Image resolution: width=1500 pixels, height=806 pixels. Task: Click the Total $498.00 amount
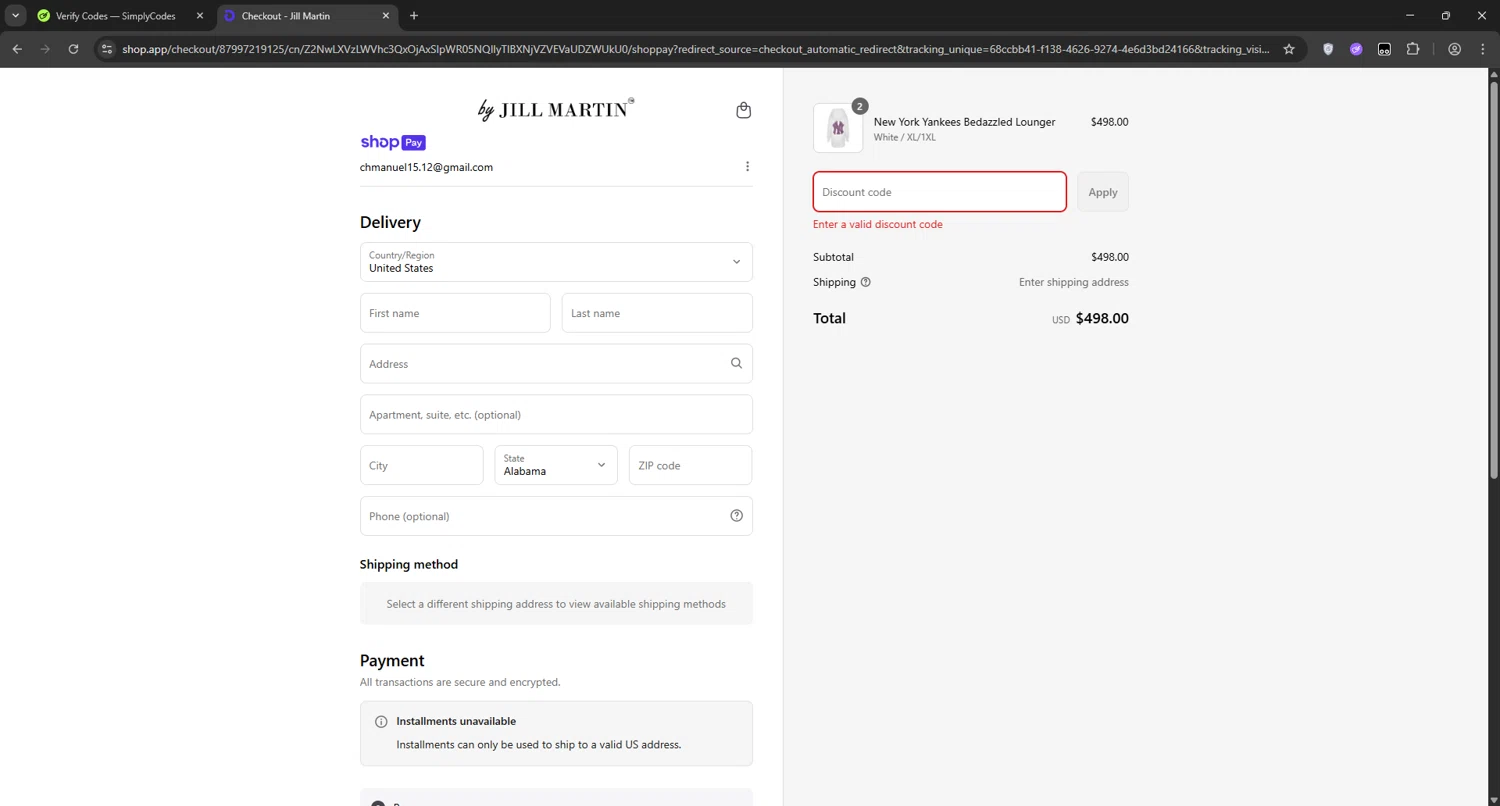click(x=1102, y=318)
